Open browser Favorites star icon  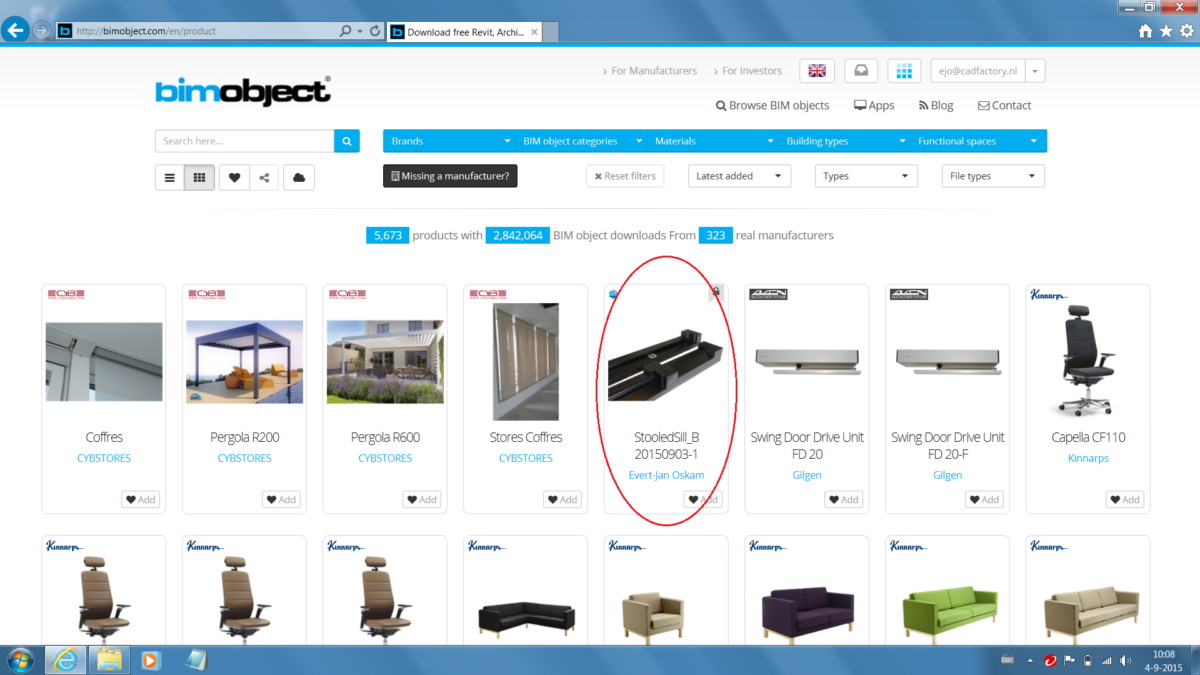tap(1166, 31)
